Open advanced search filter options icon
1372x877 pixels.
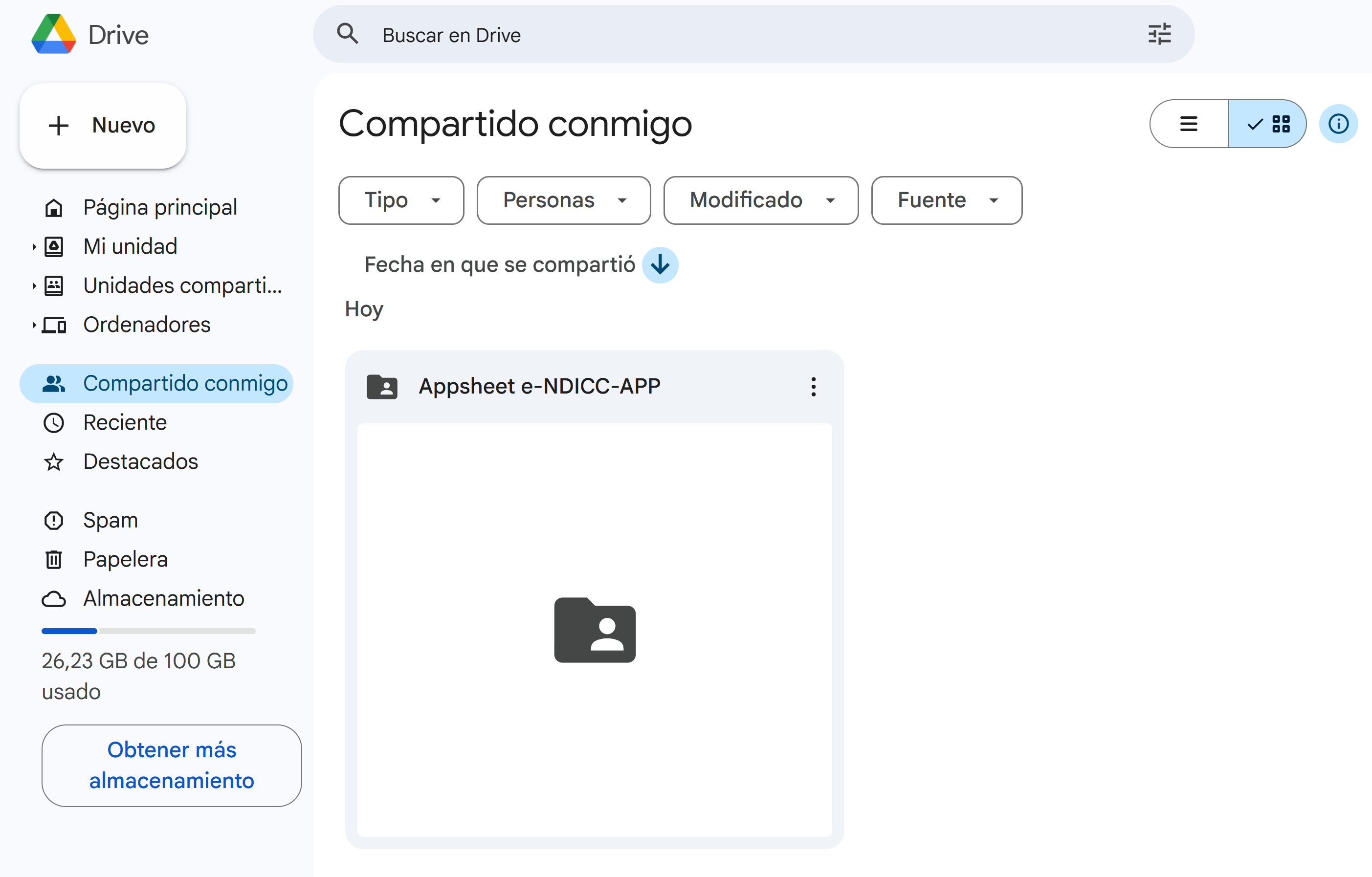[x=1159, y=34]
